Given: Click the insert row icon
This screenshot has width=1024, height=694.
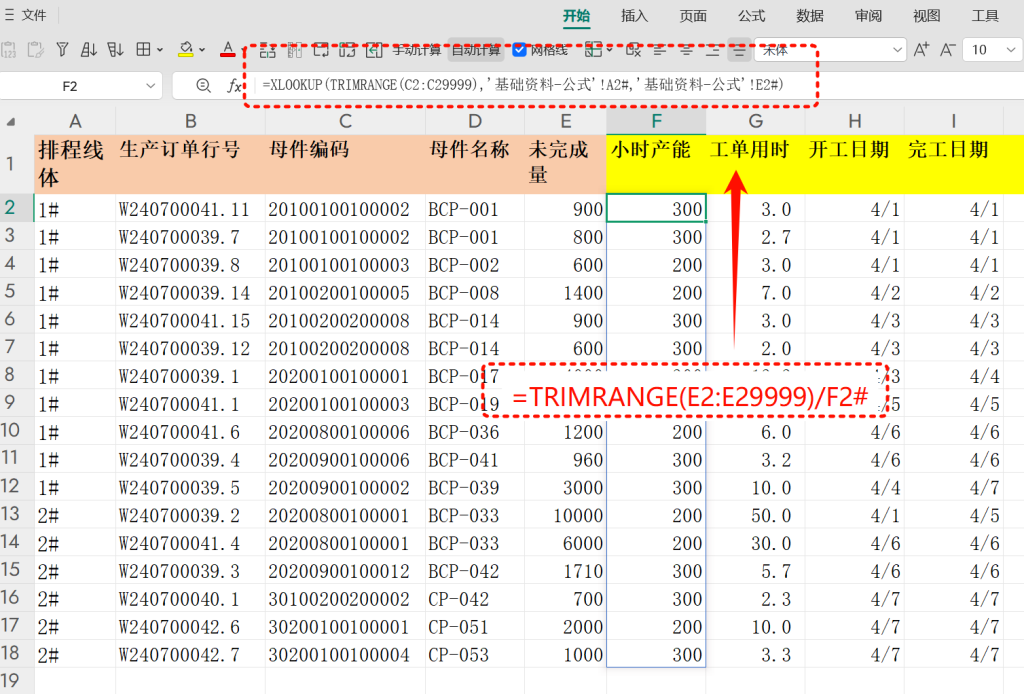Looking at the screenshot, I should pos(267,50).
